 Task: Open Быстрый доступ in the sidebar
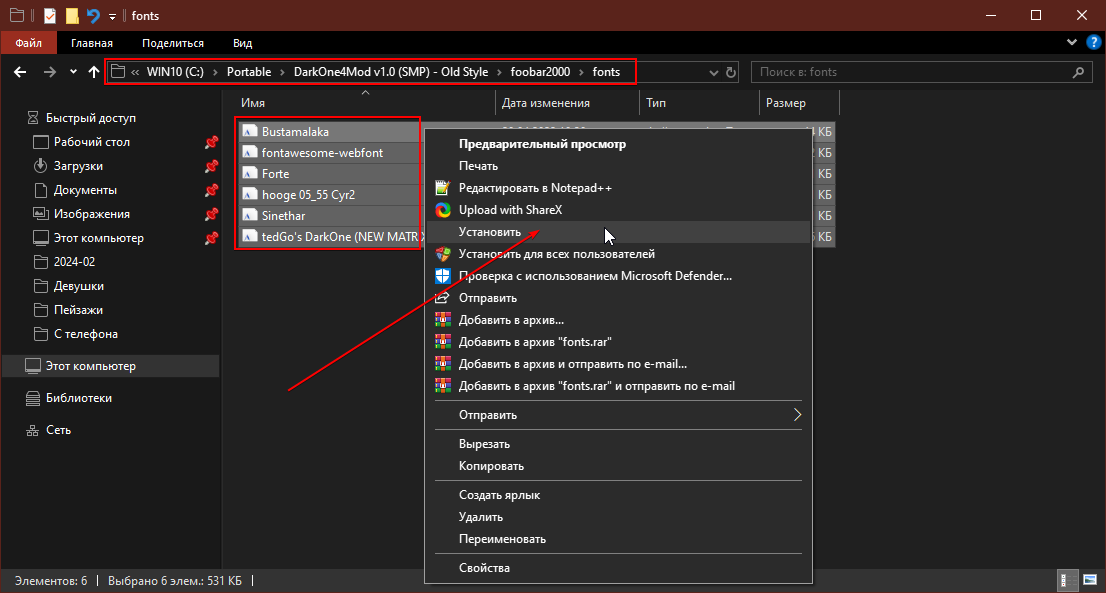(x=90, y=118)
